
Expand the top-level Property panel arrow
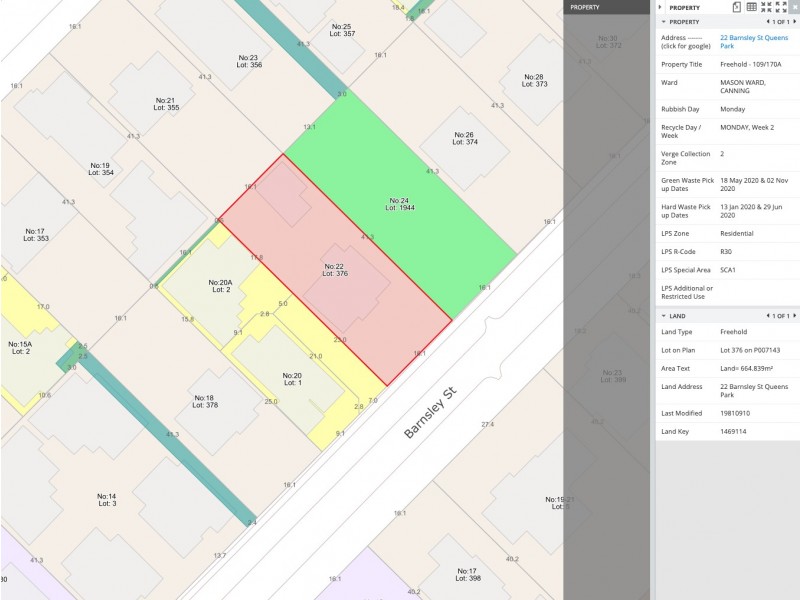661,7
